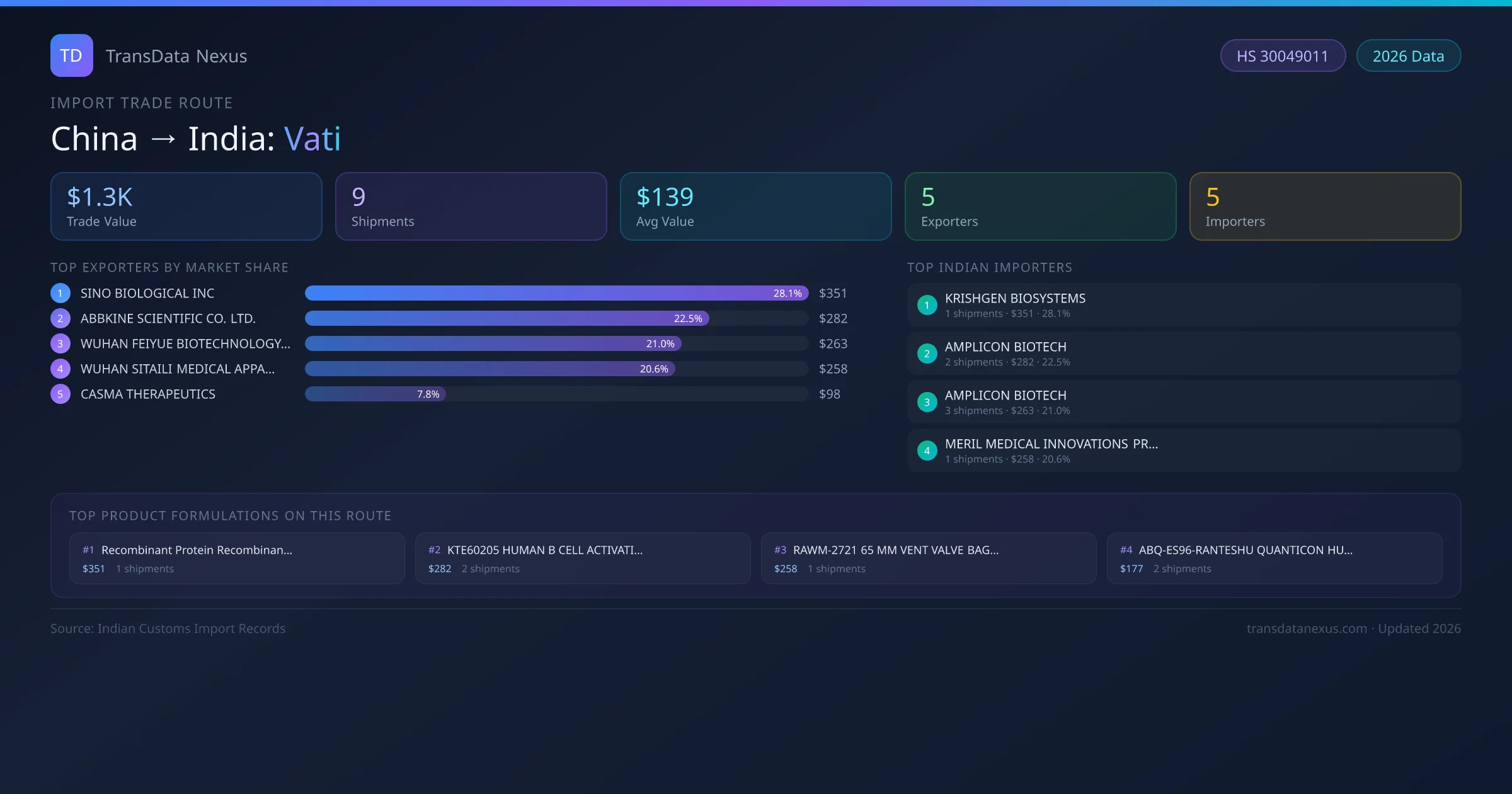This screenshot has height=794, width=1512.
Task: Select the $139 Avg Value card
Action: [x=755, y=206]
